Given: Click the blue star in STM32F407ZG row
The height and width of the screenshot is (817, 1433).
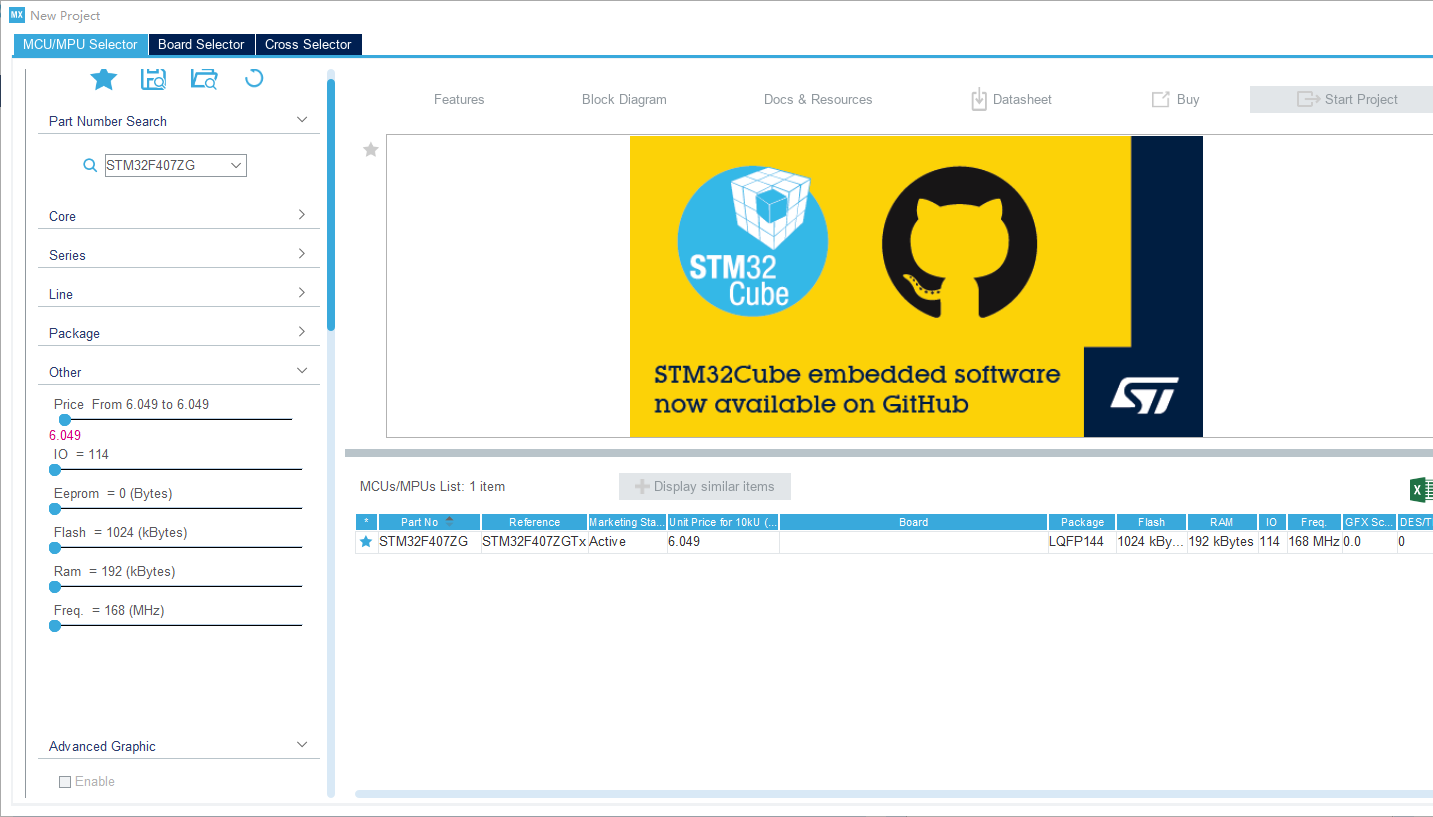Looking at the screenshot, I should click(x=366, y=541).
